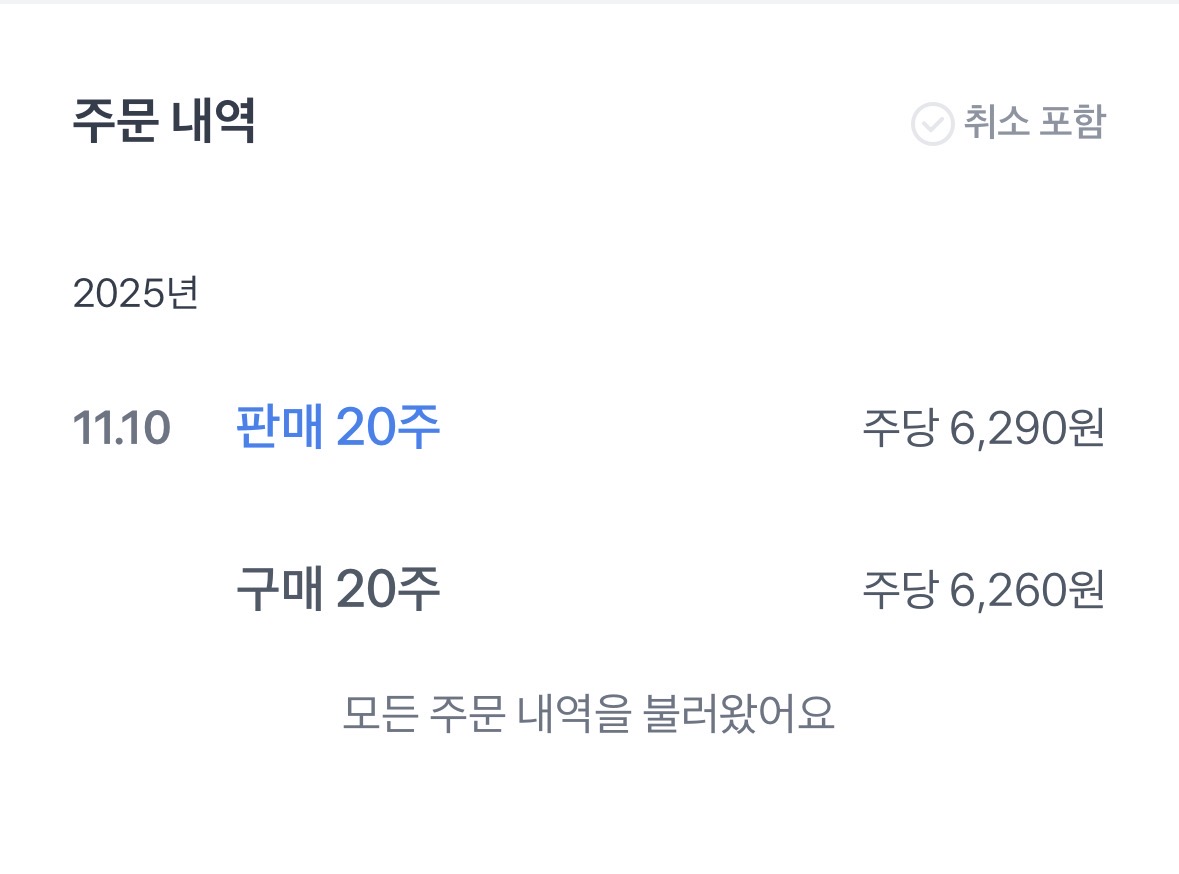Click the 취소 포함 label text
The width and height of the screenshot is (1179, 874).
pos(1034,123)
